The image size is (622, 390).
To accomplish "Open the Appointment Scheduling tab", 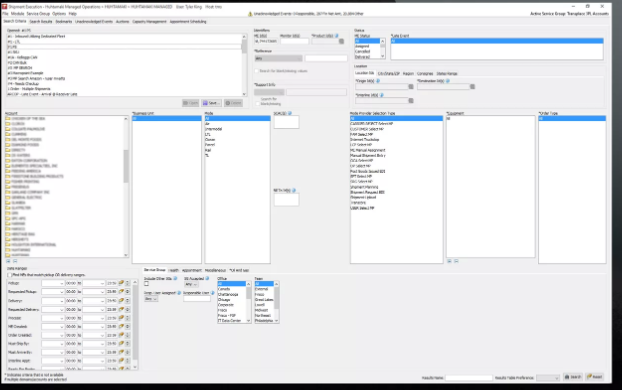I will click(x=188, y=22).
